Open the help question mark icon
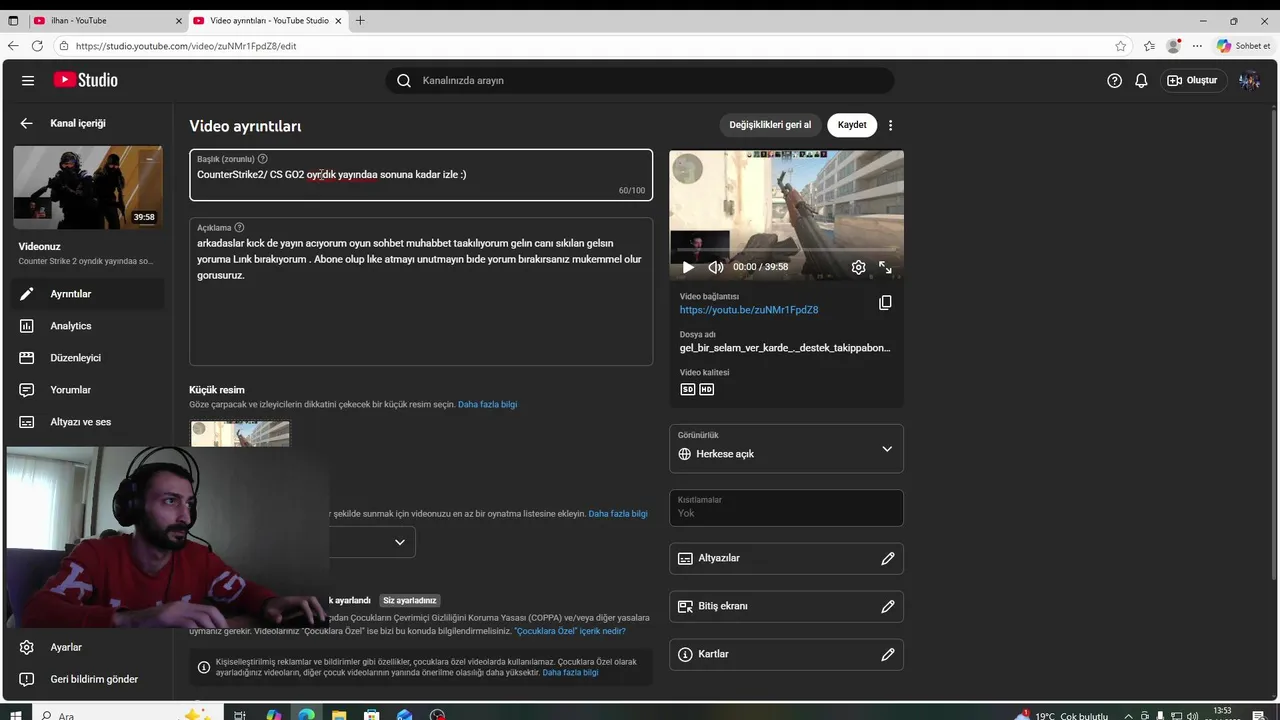 click(1114, 80)
